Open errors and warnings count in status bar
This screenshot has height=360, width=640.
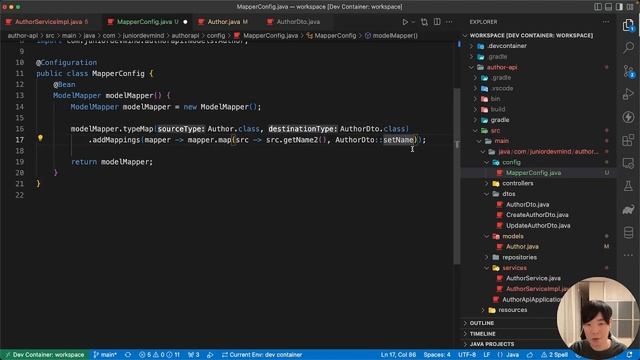click(x=159, y=355)
